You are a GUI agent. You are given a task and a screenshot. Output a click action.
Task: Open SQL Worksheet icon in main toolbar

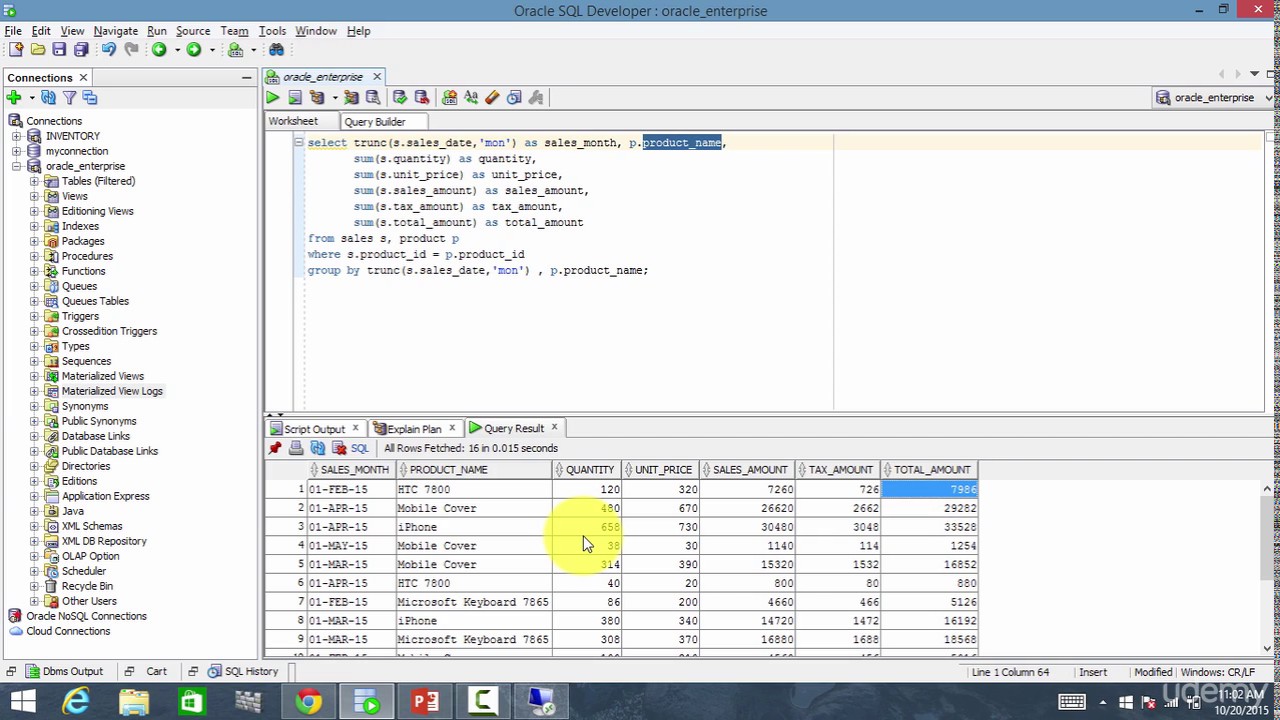236,49
